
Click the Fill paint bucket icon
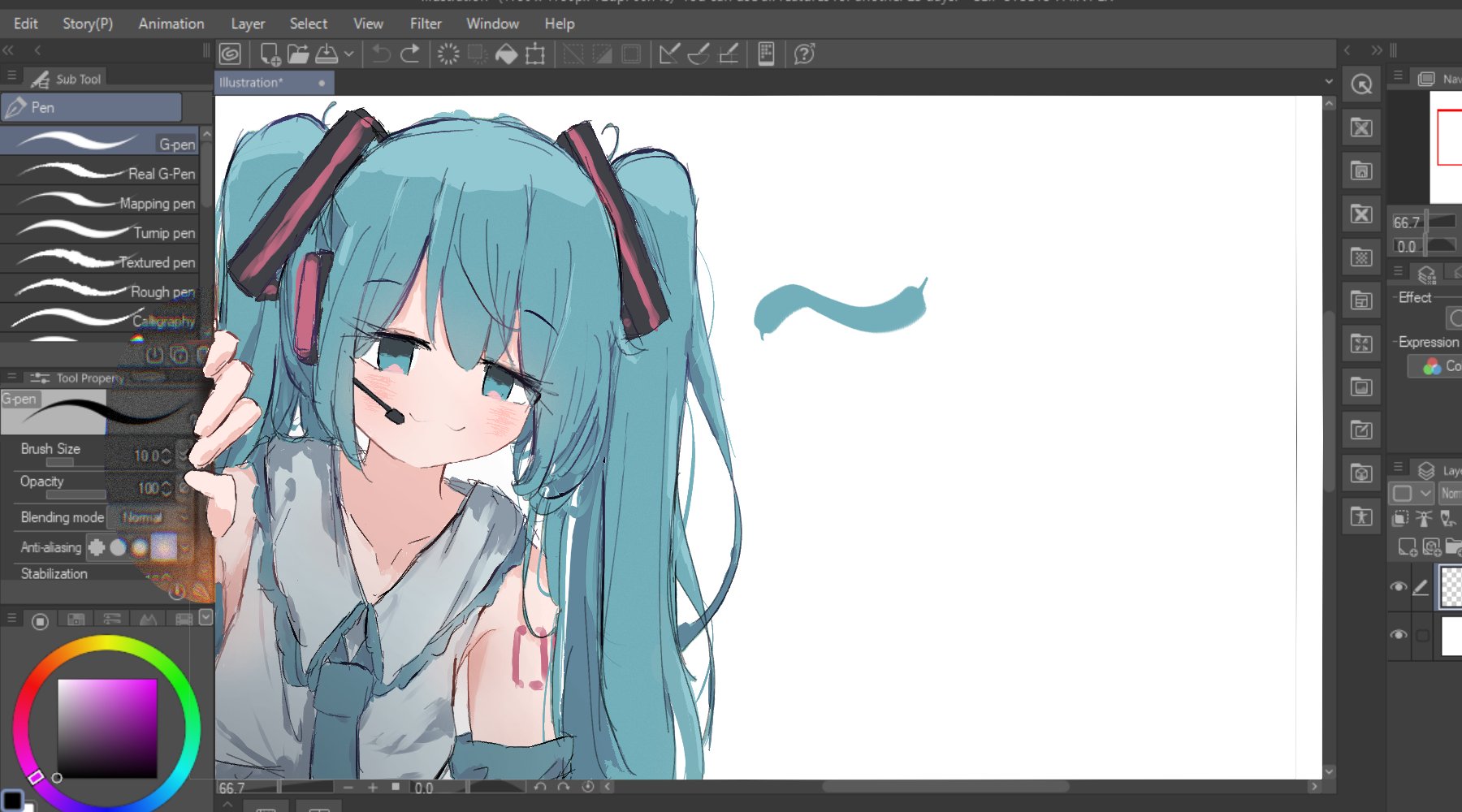click(x=506, y=54)
